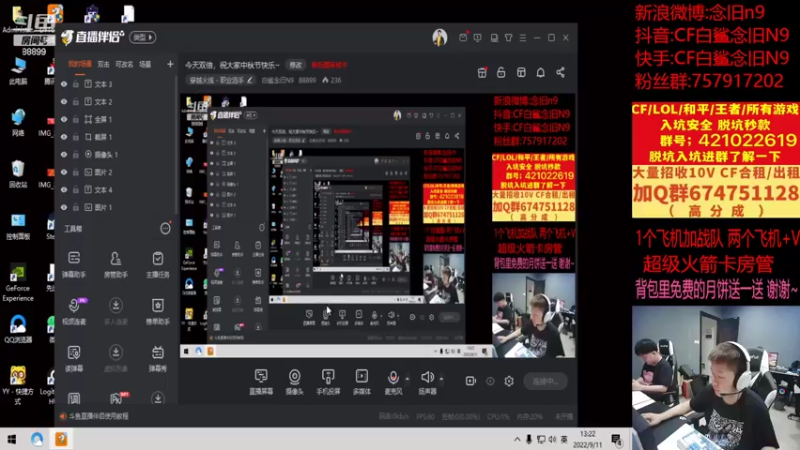Viewport: 800px width, 450px height.
Task: Open the 视频连麦 tool
Action: [74, 311]
